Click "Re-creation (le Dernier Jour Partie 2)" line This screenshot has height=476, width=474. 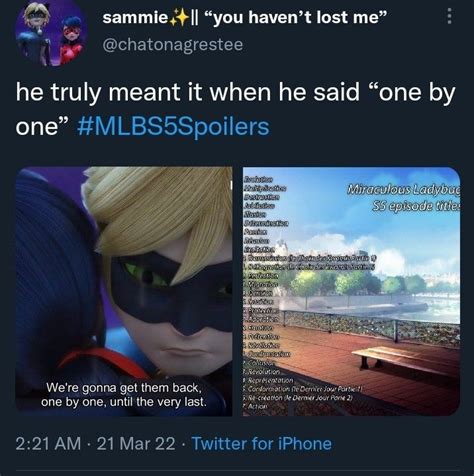click(298, 397)
